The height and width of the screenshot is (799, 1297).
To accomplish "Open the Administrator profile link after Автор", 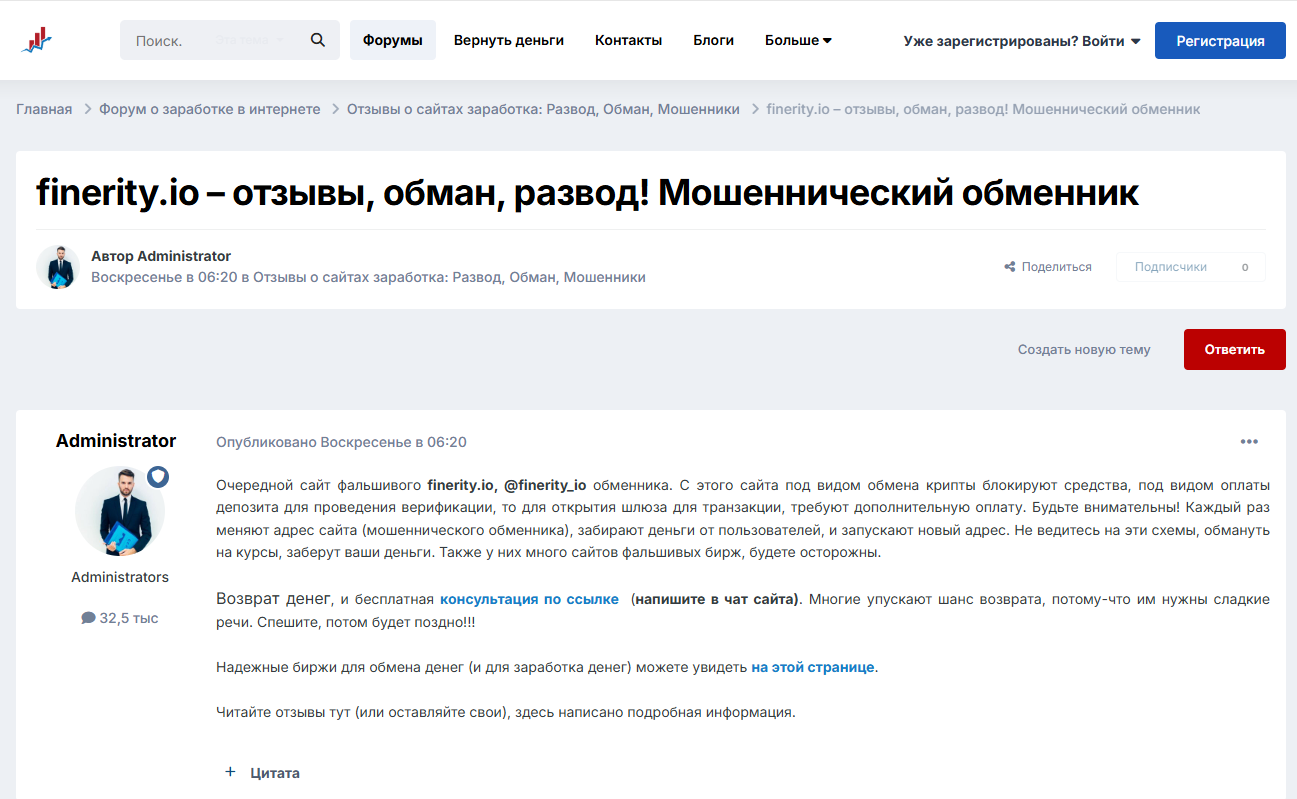I will (x=184, y=256).
